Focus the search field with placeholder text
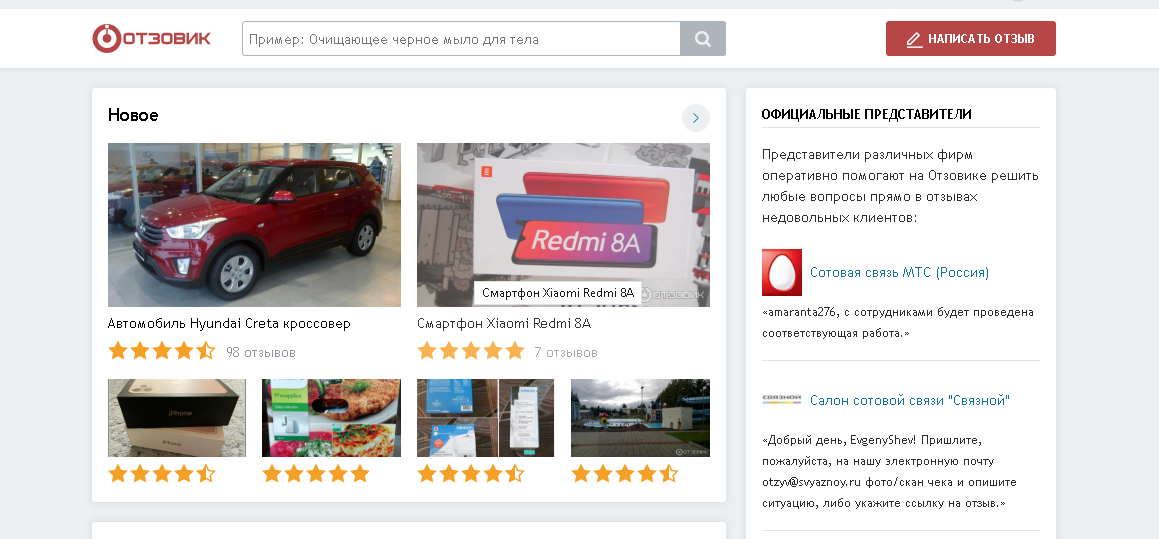This screenshot has width=1159, height=539. point(461,38)
